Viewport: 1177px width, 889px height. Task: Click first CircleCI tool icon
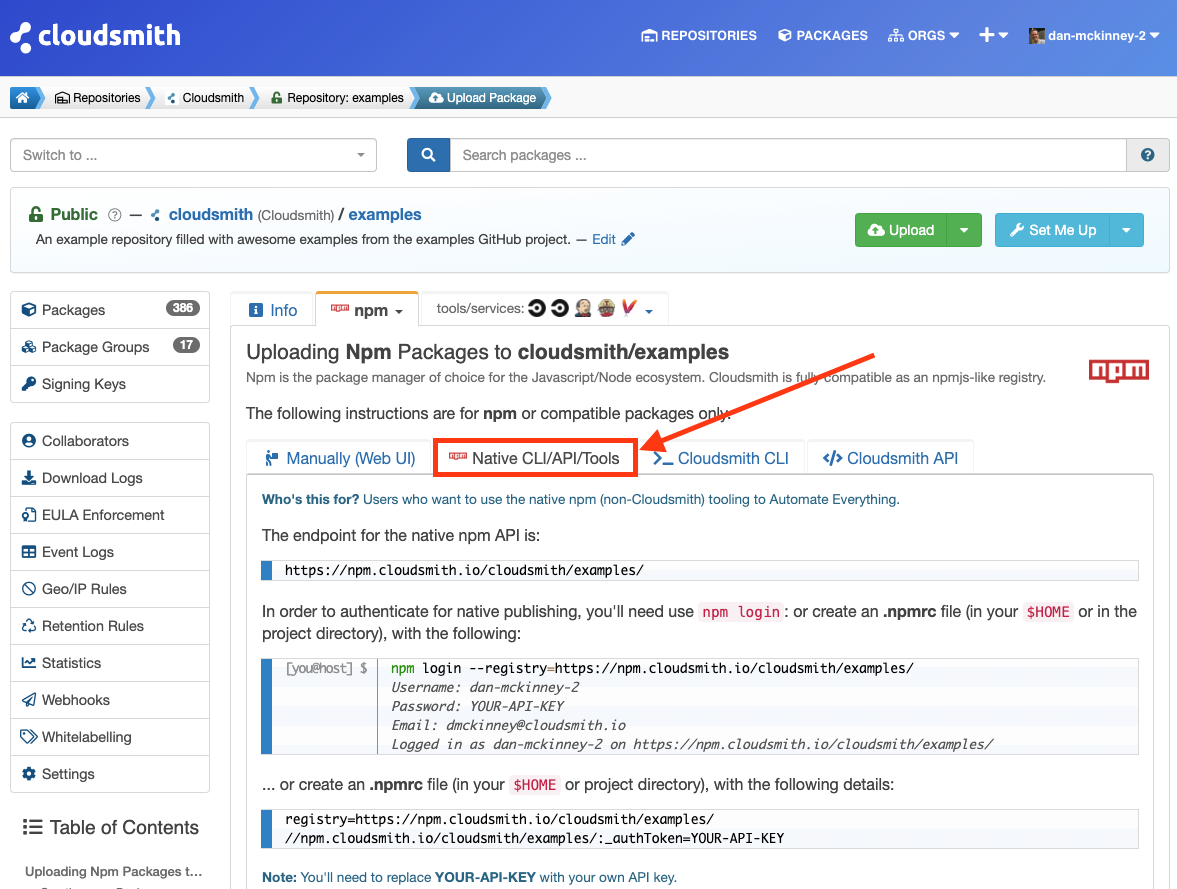537,308
